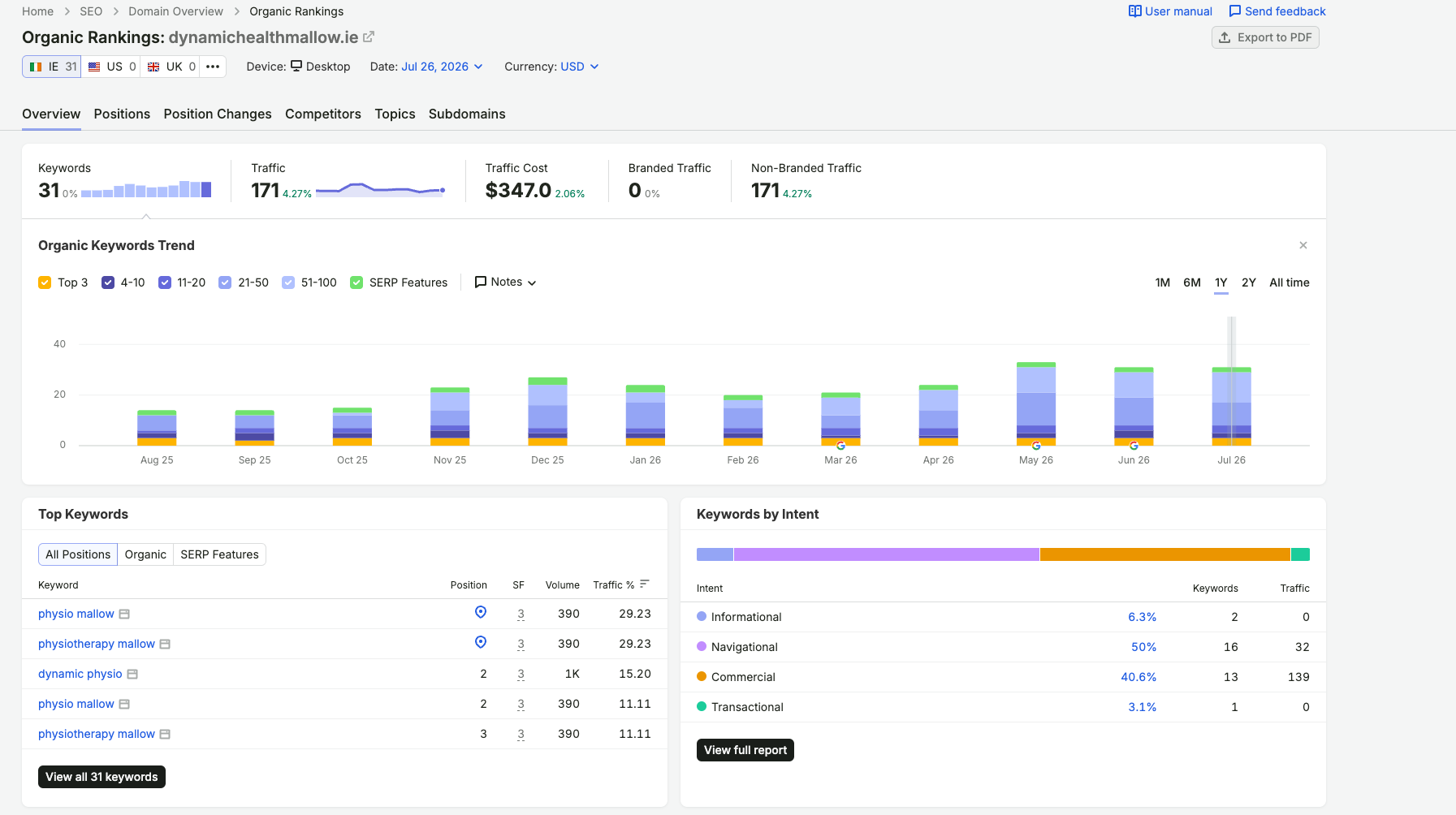Click the Send feedback chat icon

point(1234,11)
